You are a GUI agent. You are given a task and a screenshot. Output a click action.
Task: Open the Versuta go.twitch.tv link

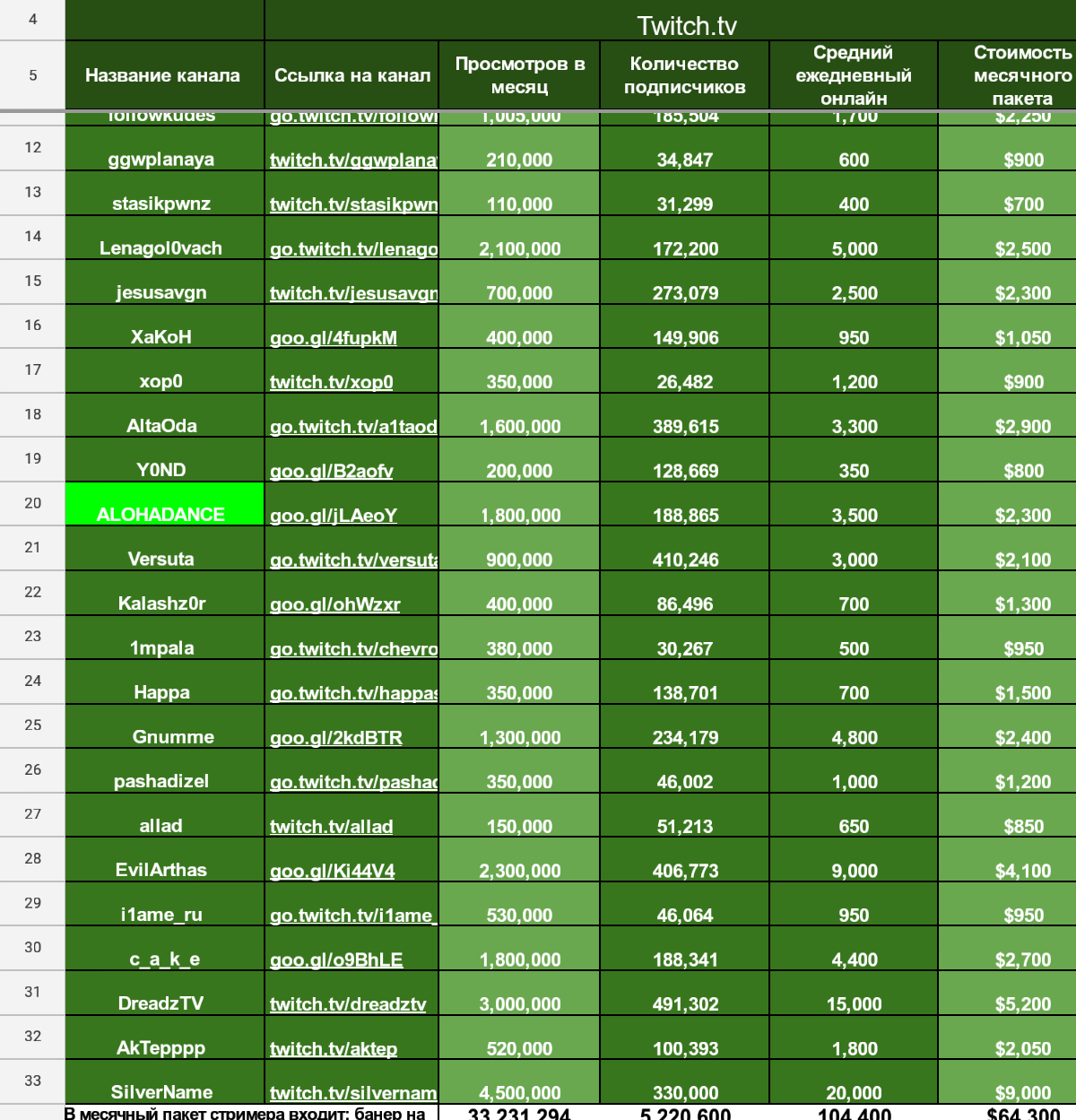(x=353, y=560)
